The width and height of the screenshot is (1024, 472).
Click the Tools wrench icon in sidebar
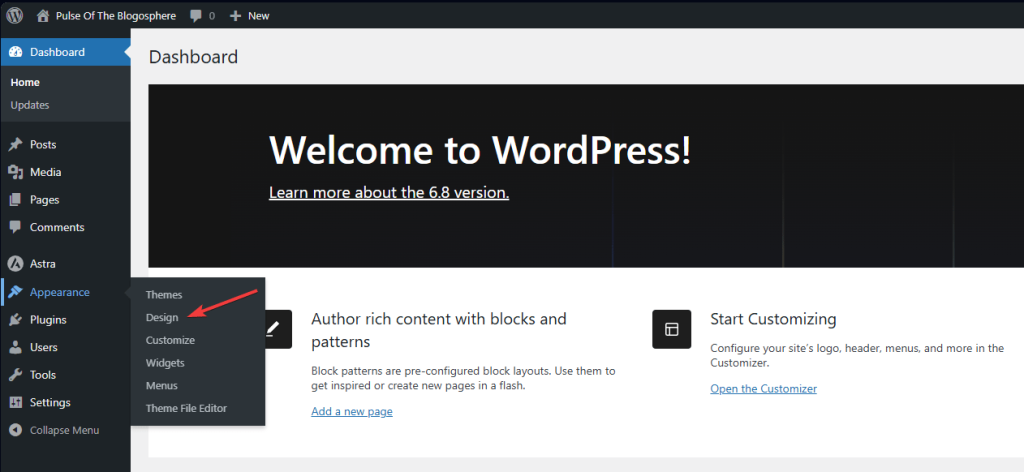pos(15,375)
